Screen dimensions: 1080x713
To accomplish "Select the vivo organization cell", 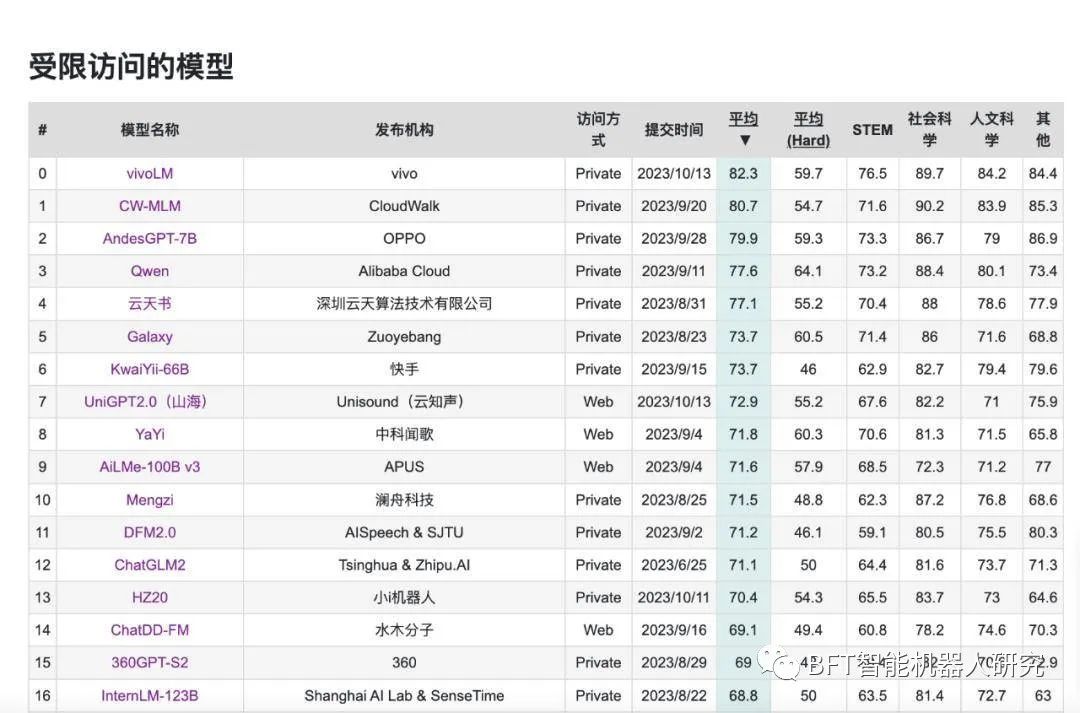I will [x=404, y=174].
